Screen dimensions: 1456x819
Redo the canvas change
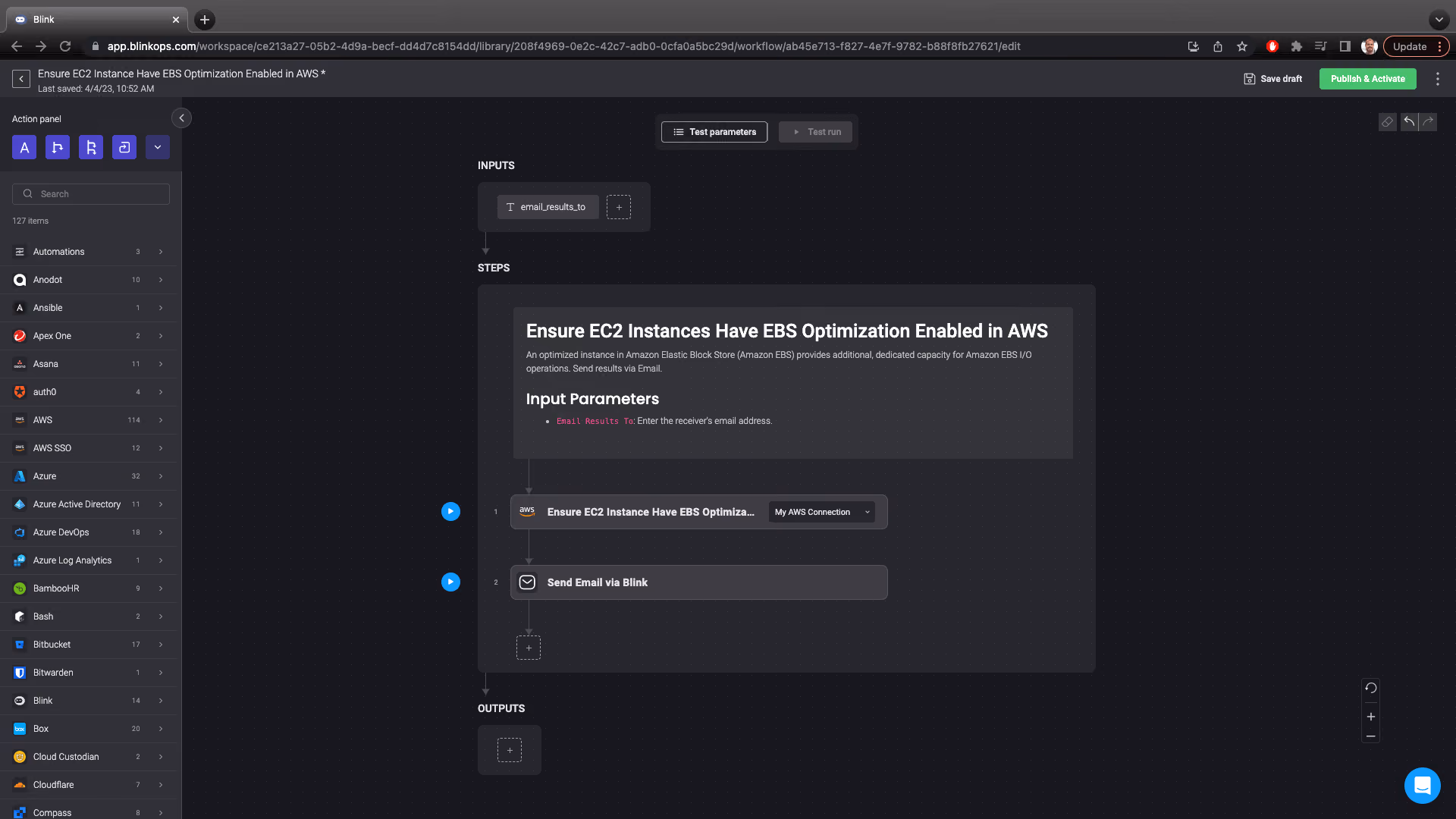1428,122
